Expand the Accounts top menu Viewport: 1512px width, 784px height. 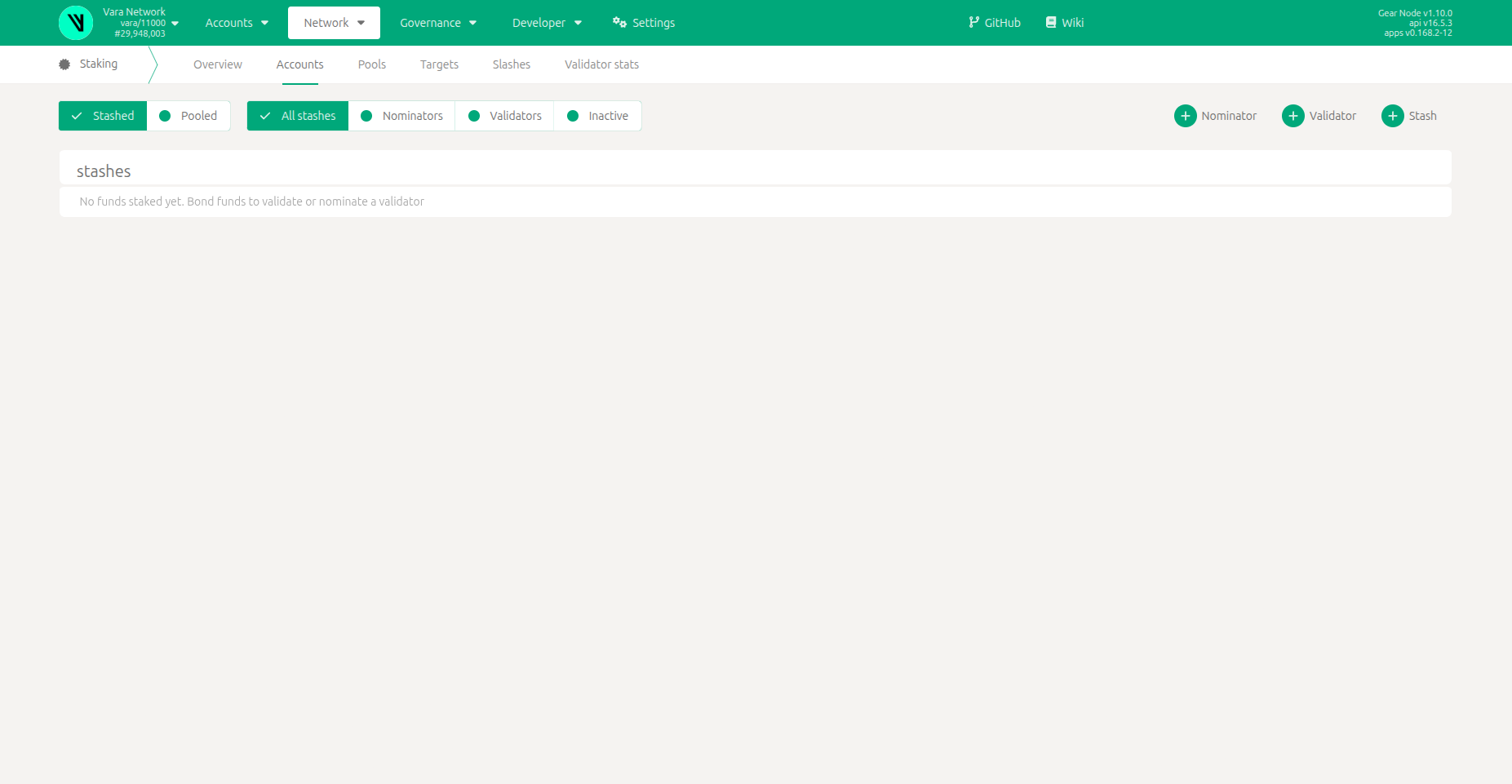click(x=237, y=23)
